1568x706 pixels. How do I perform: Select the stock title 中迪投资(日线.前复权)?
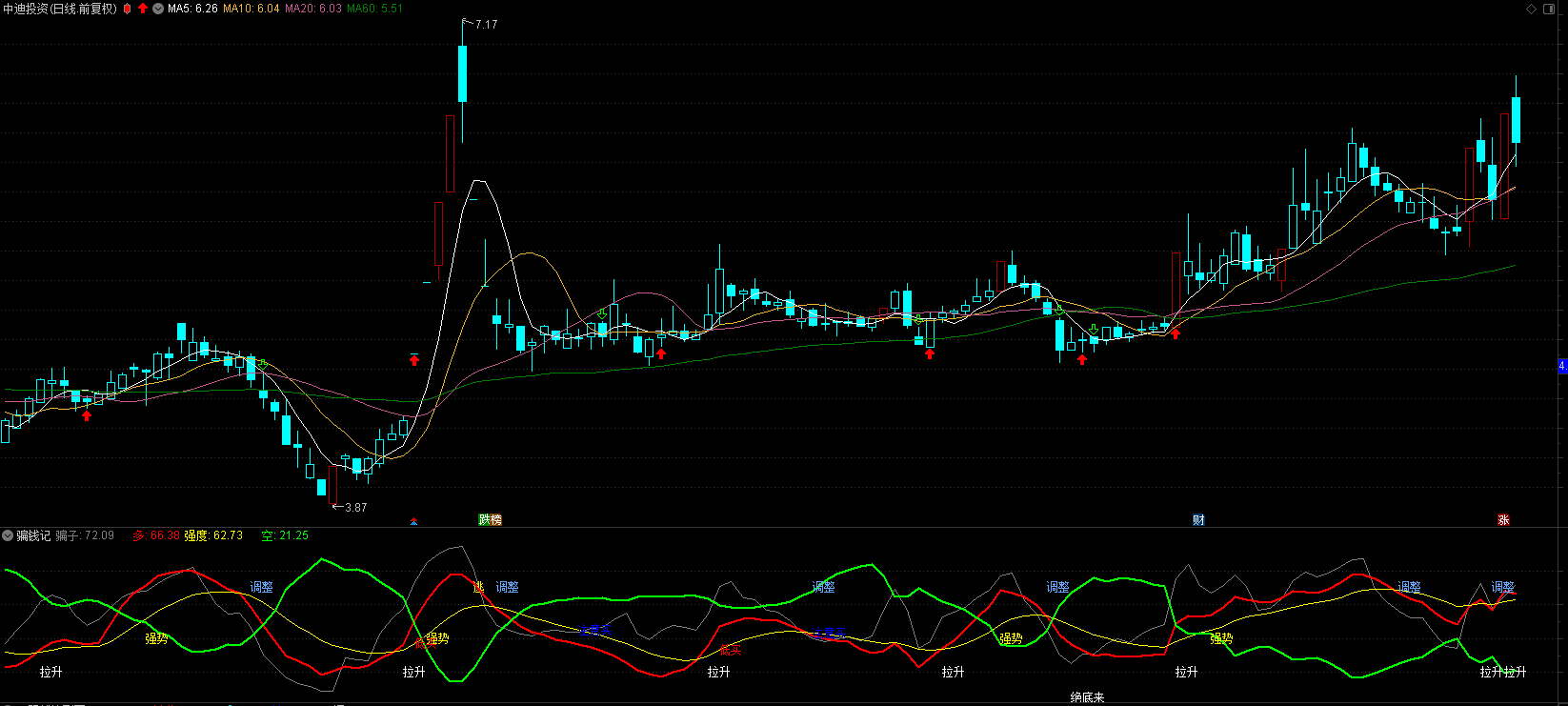(x=59, y=9)
